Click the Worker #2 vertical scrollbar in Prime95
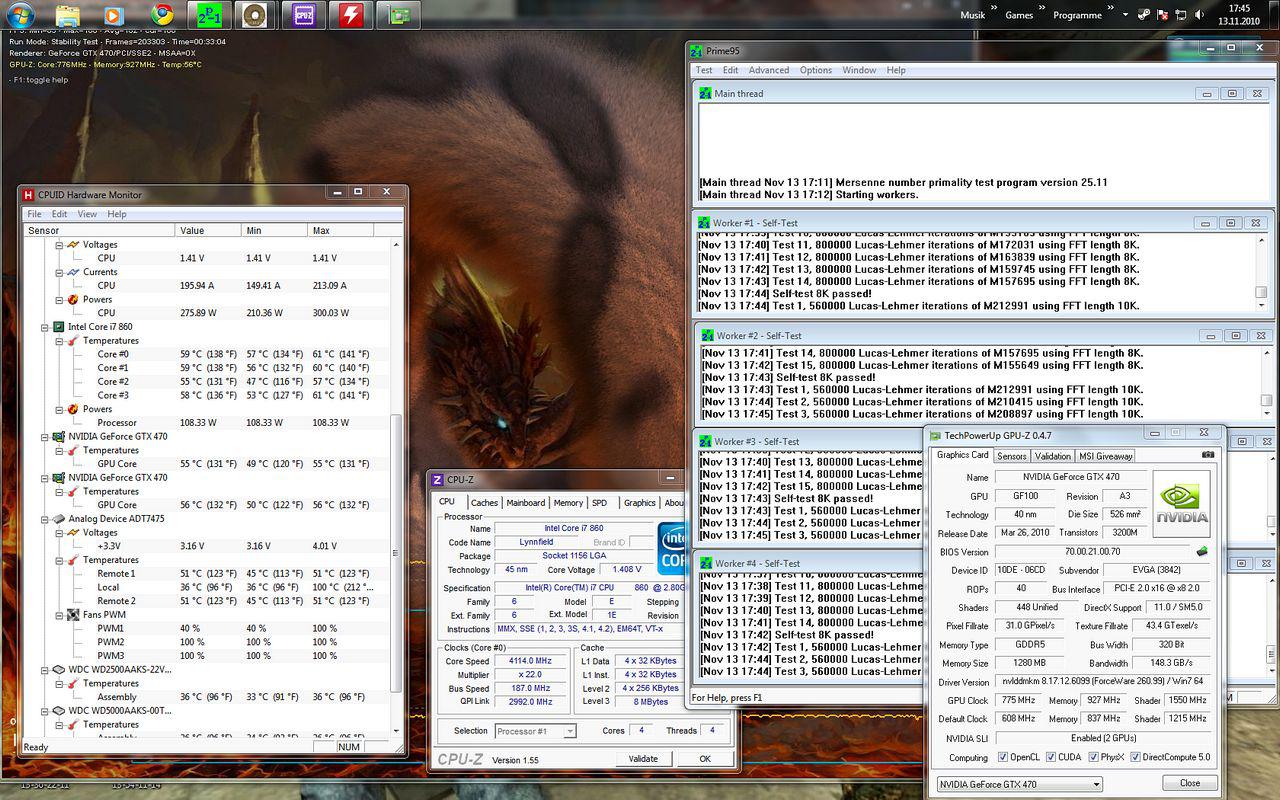Screen dimensions: 1280x800 pos(1265,383)
